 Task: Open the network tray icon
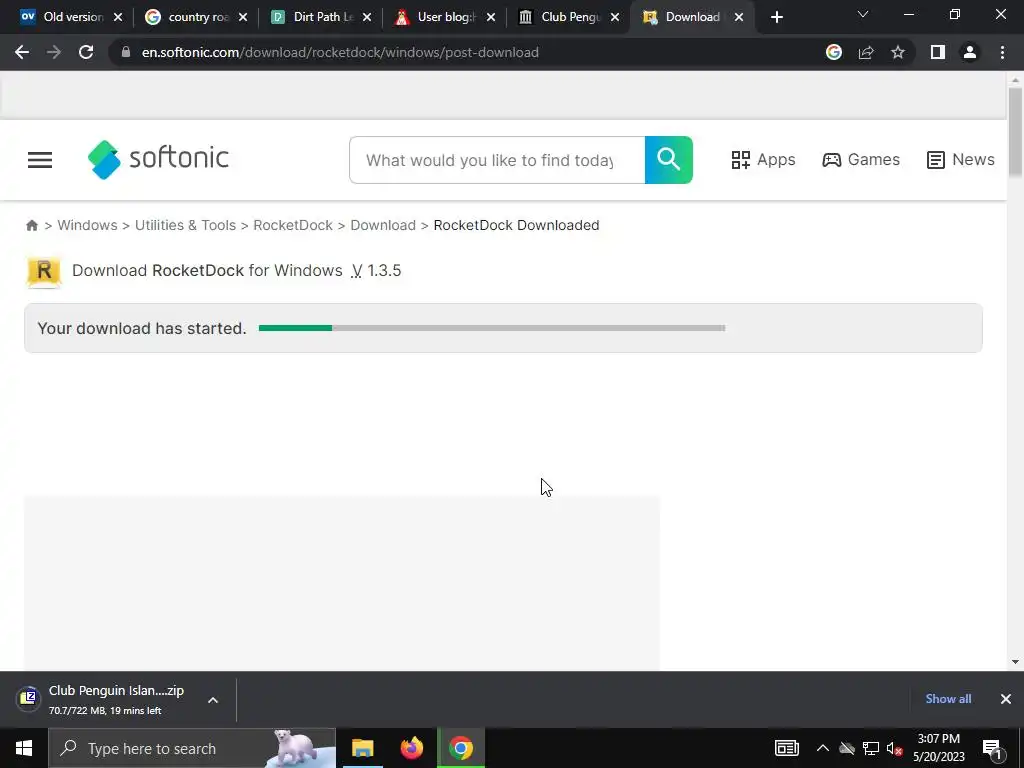tap(871, 748)
